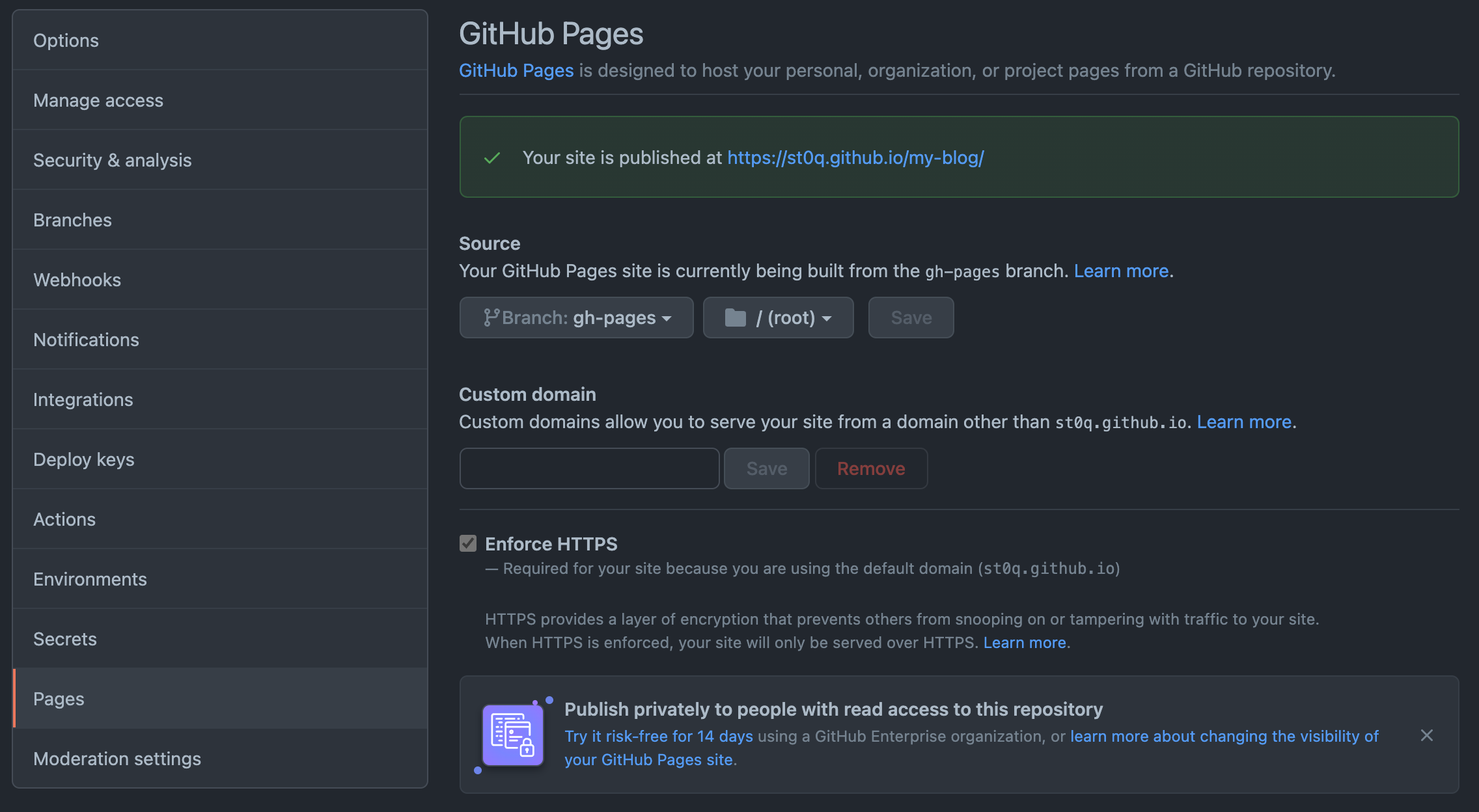
Task: Click the Save button in Source section
Action: point(911,318)
